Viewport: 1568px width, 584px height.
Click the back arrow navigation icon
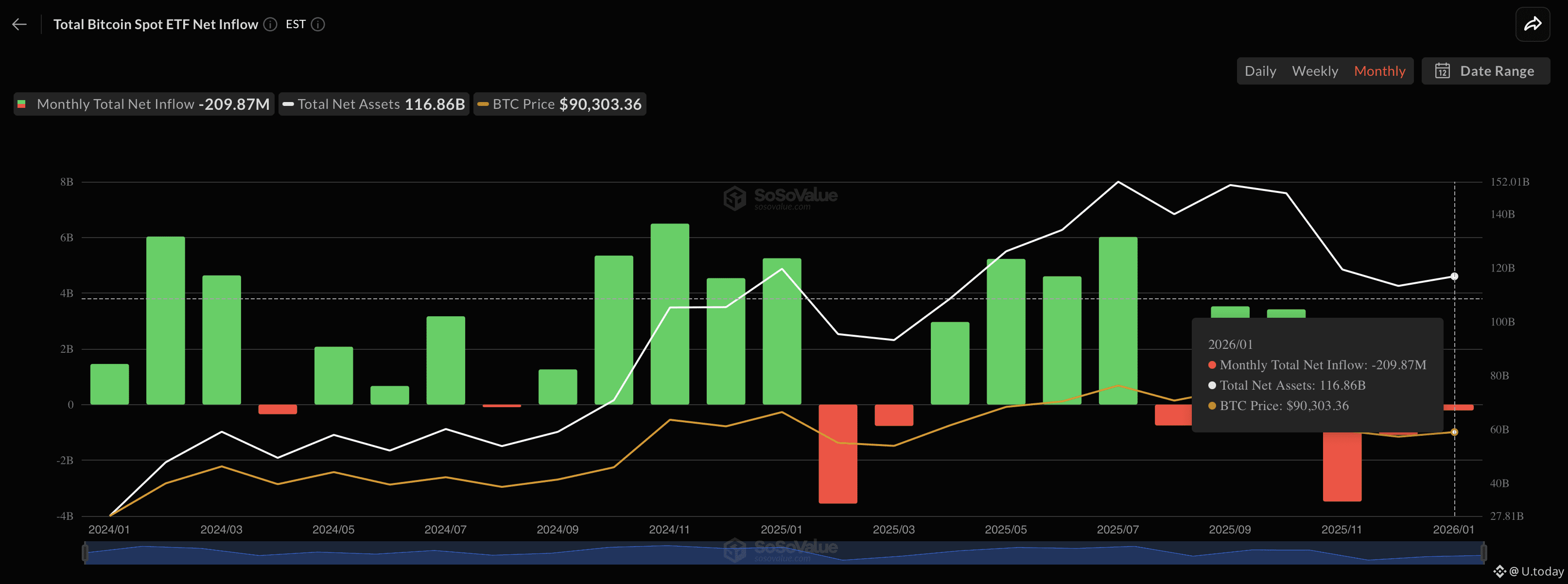click(20, 24)
